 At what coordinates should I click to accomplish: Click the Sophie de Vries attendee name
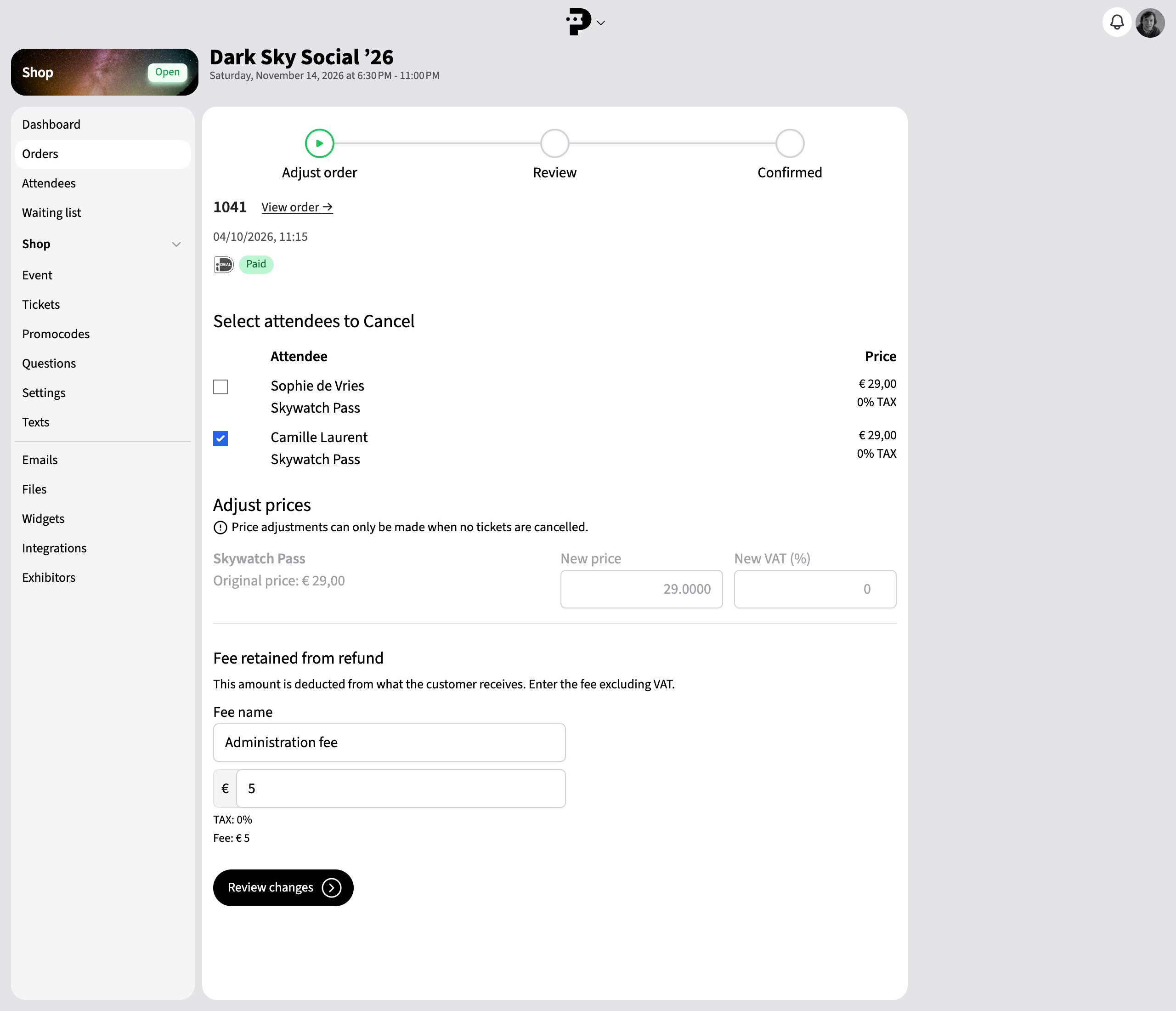click(x=317, y=386)
